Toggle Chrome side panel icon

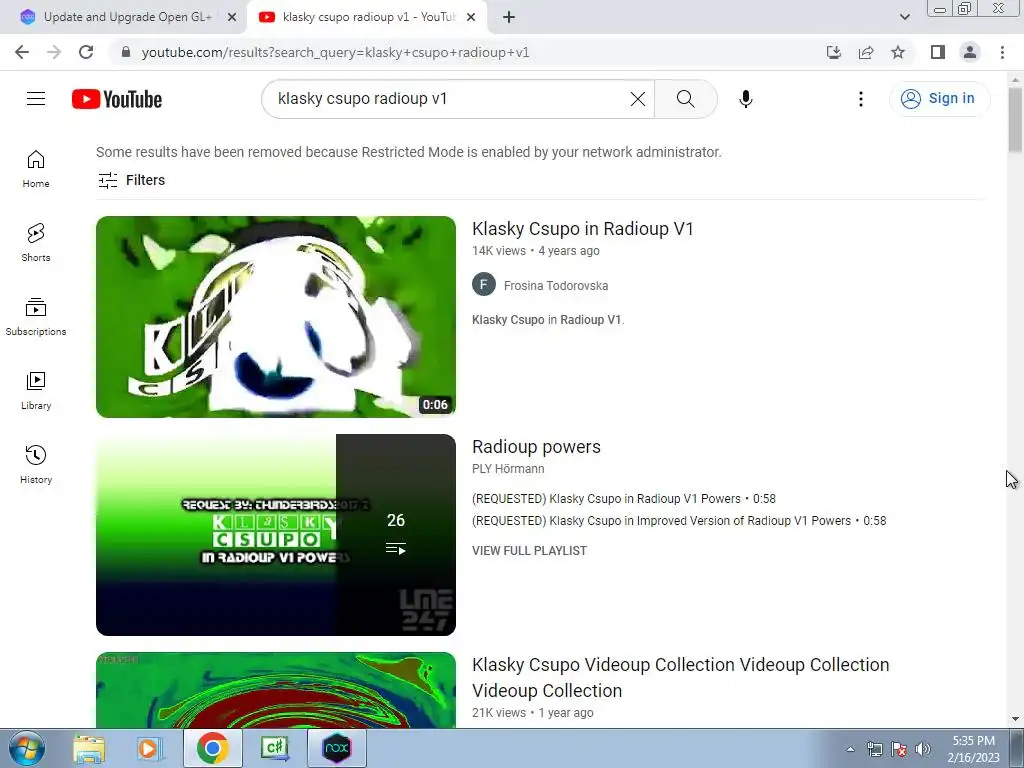coord(938,52)
